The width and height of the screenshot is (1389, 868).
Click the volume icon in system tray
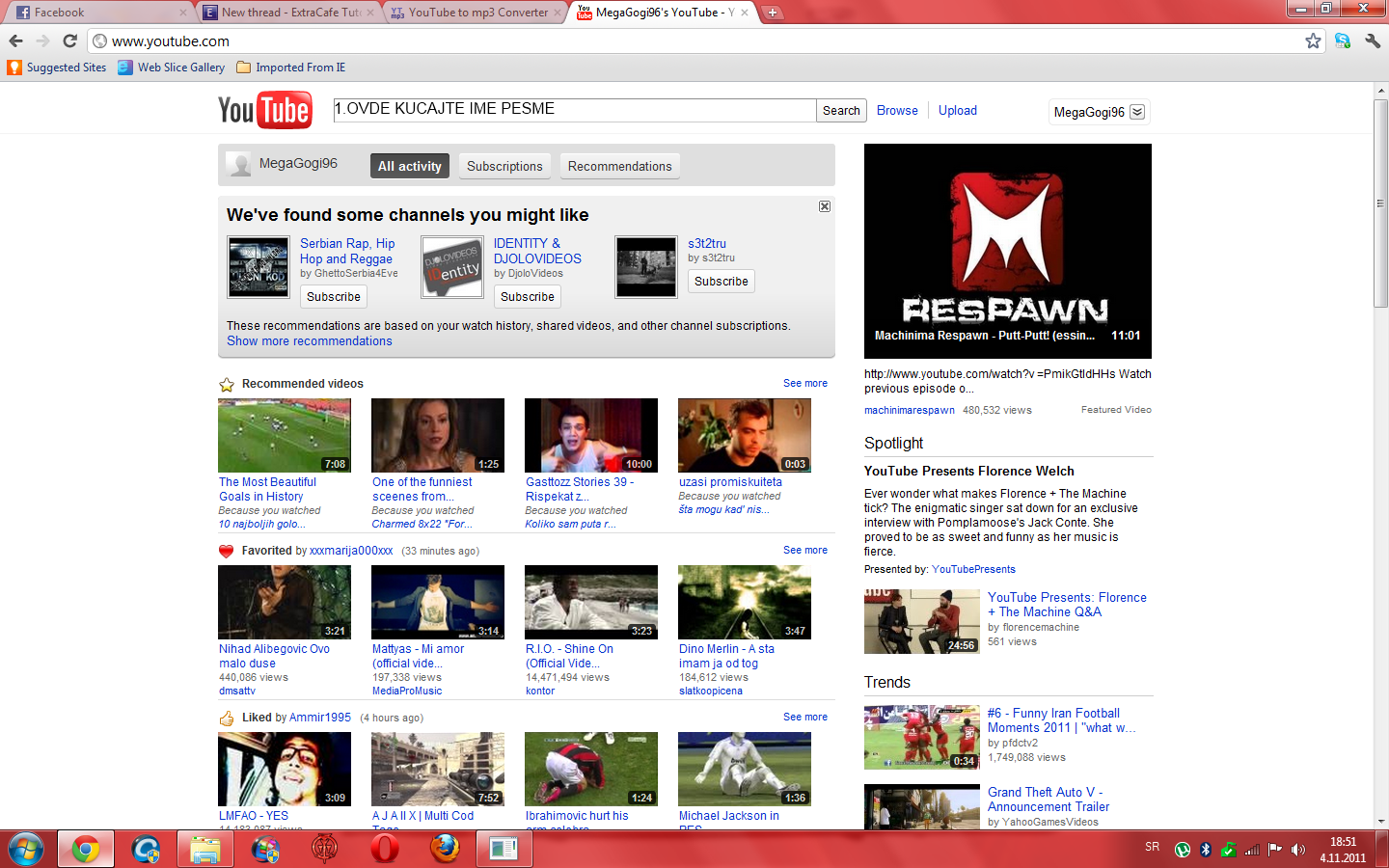[1298, 850]
